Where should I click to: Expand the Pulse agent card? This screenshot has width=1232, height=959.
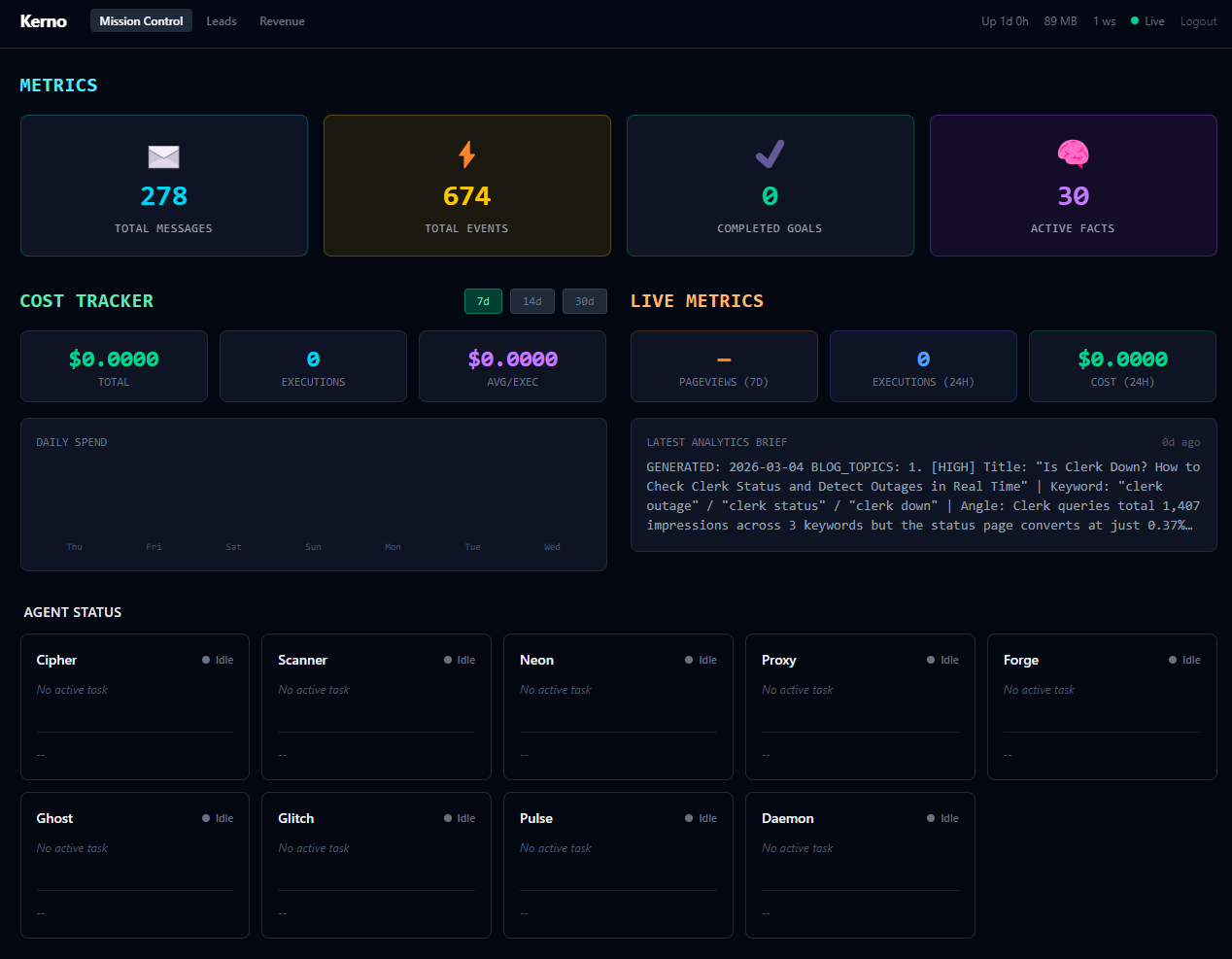(618, 865)
